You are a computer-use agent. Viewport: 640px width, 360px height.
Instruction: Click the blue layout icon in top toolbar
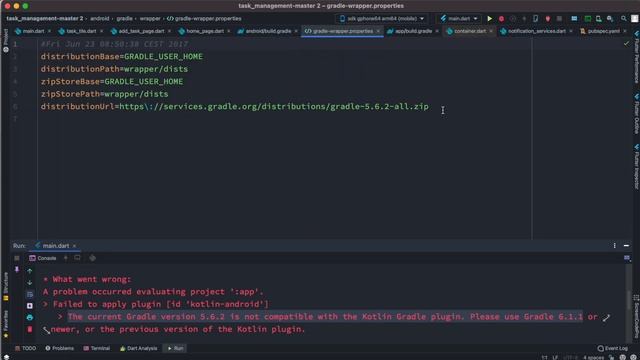coord(574,18)
